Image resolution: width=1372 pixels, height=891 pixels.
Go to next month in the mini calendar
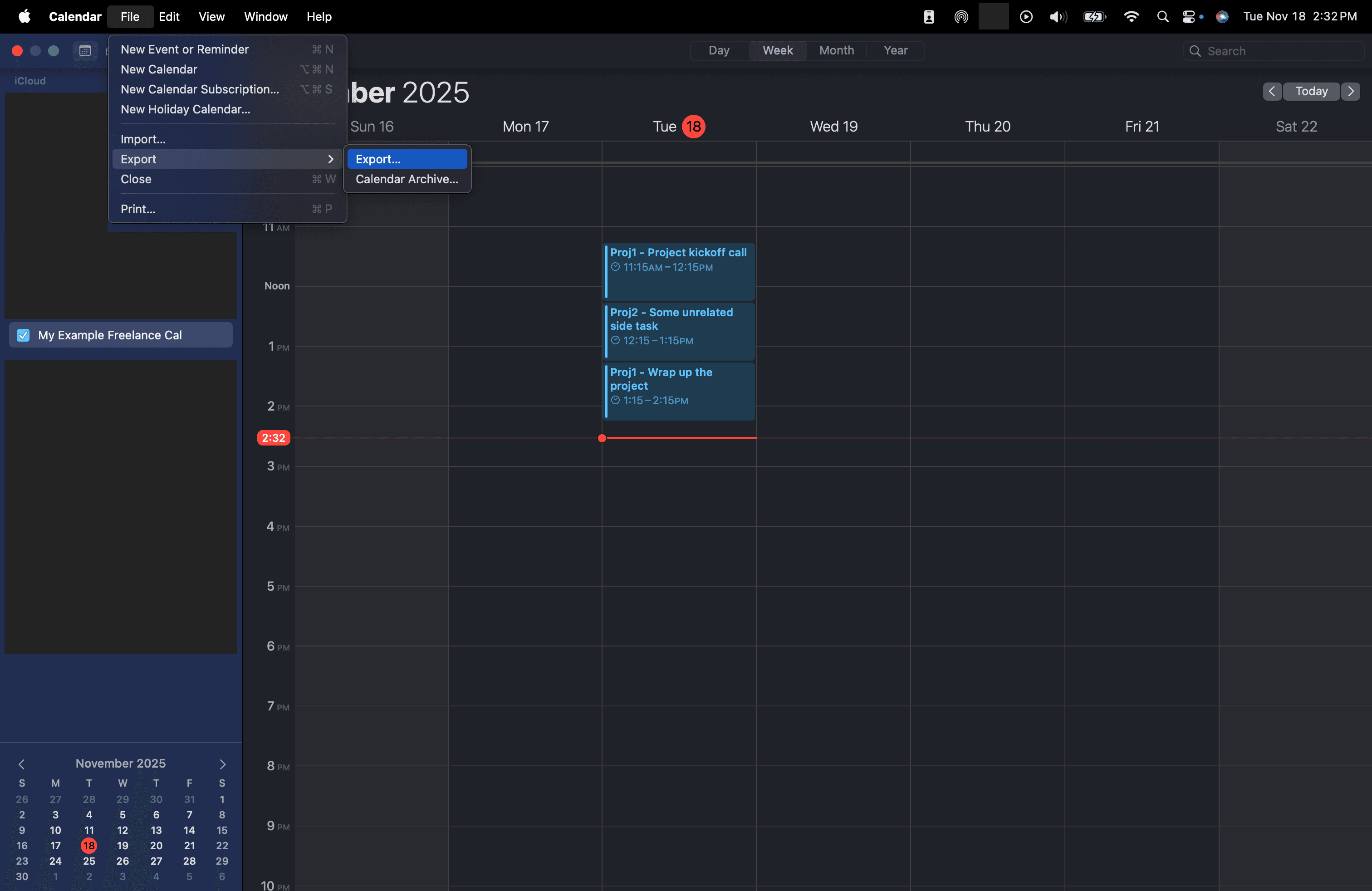pos(222,764)
